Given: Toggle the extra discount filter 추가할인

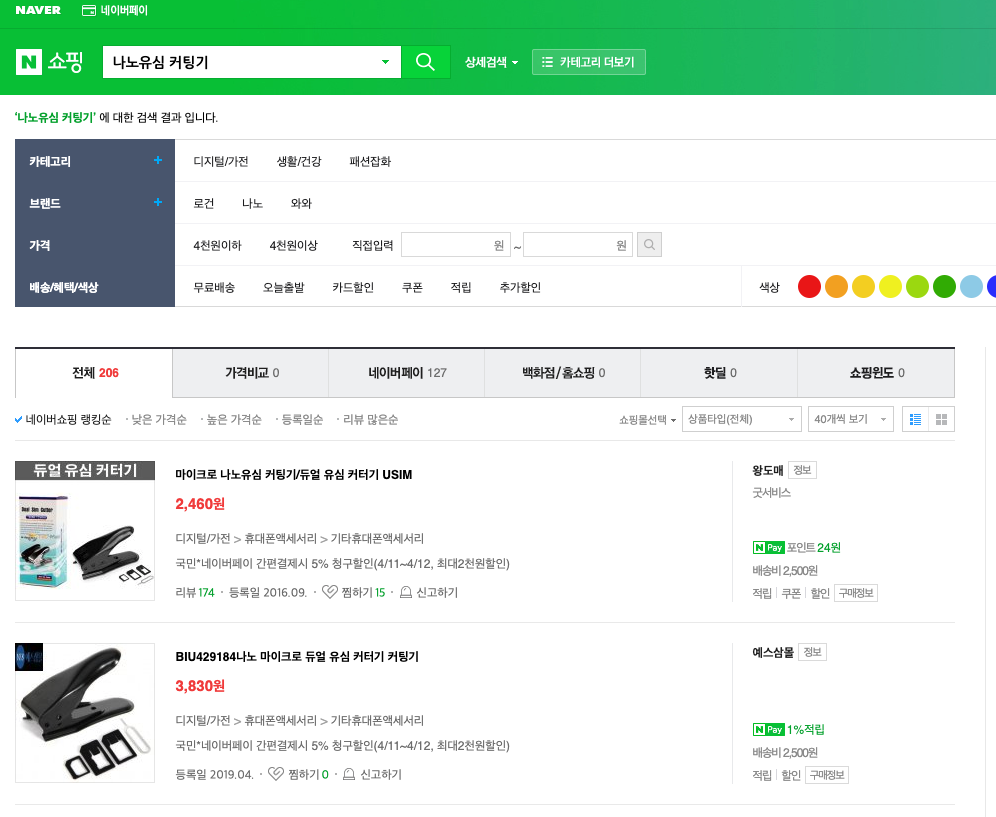Looking at the screenshot, I should click(x=520, y=287).
